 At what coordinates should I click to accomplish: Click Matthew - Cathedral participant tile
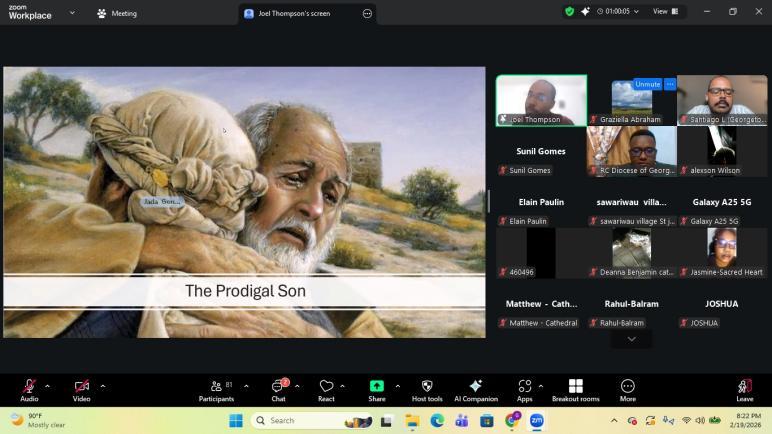pos(541,303)
